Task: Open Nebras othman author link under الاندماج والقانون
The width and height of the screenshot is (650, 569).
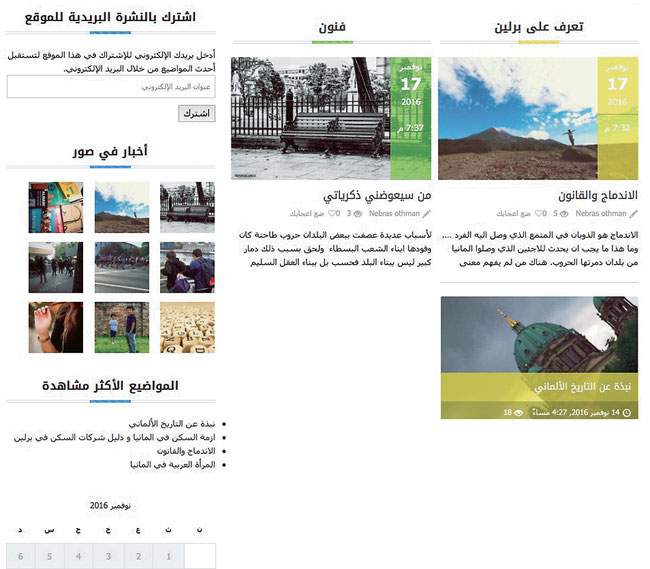Action: (x=601, y=213)
